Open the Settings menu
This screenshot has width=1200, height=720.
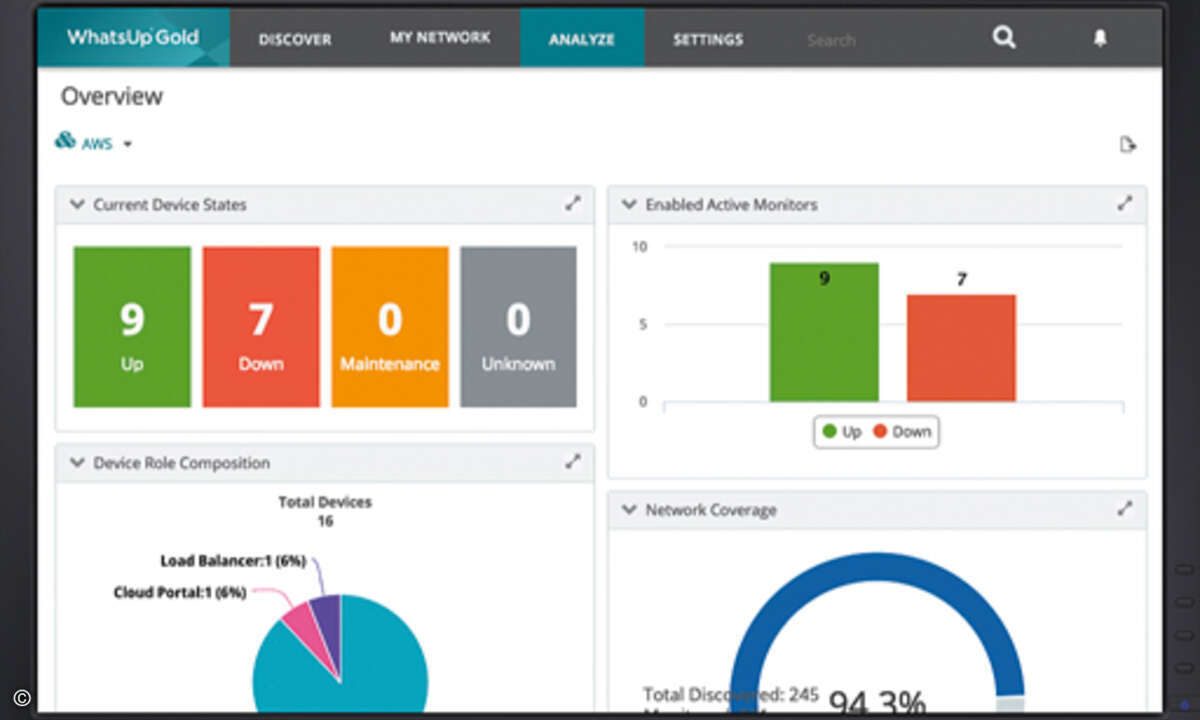click(x=708, y=40)
